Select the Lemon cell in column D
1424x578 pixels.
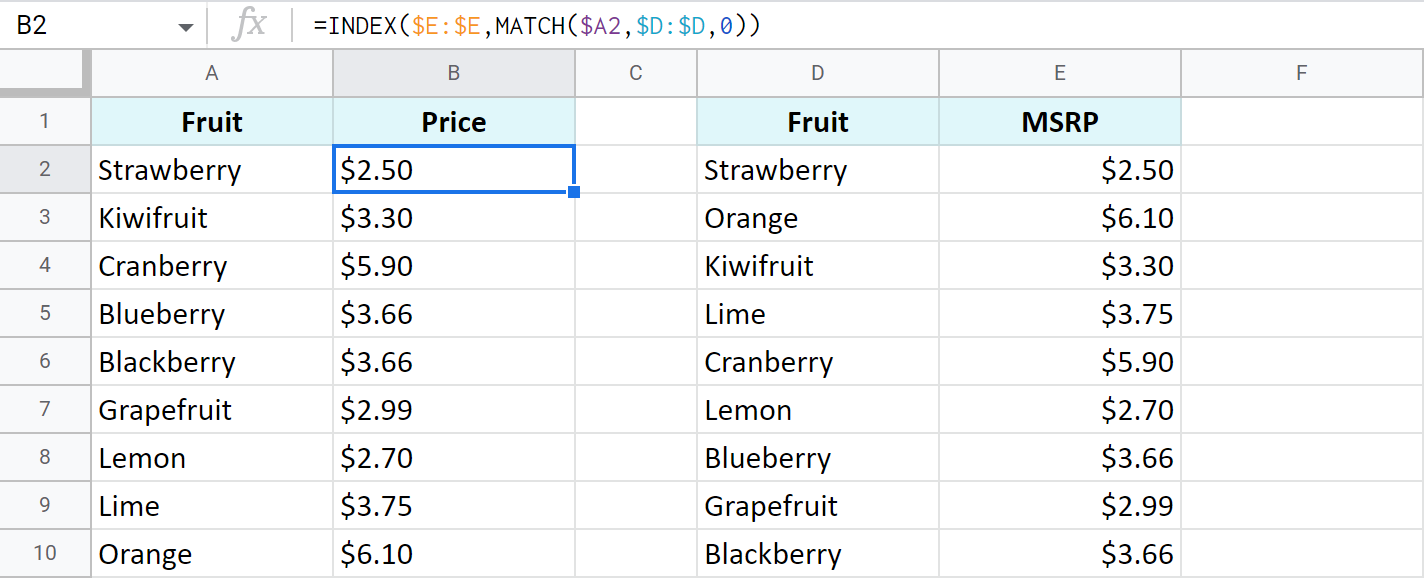point(818,410)
